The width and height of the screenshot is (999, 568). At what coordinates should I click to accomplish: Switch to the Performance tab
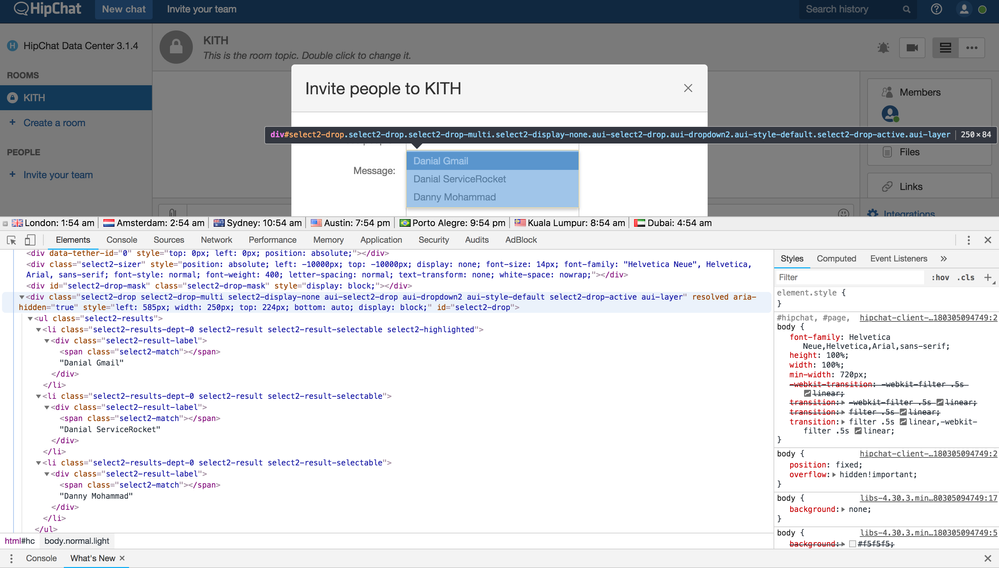[273, 240]
